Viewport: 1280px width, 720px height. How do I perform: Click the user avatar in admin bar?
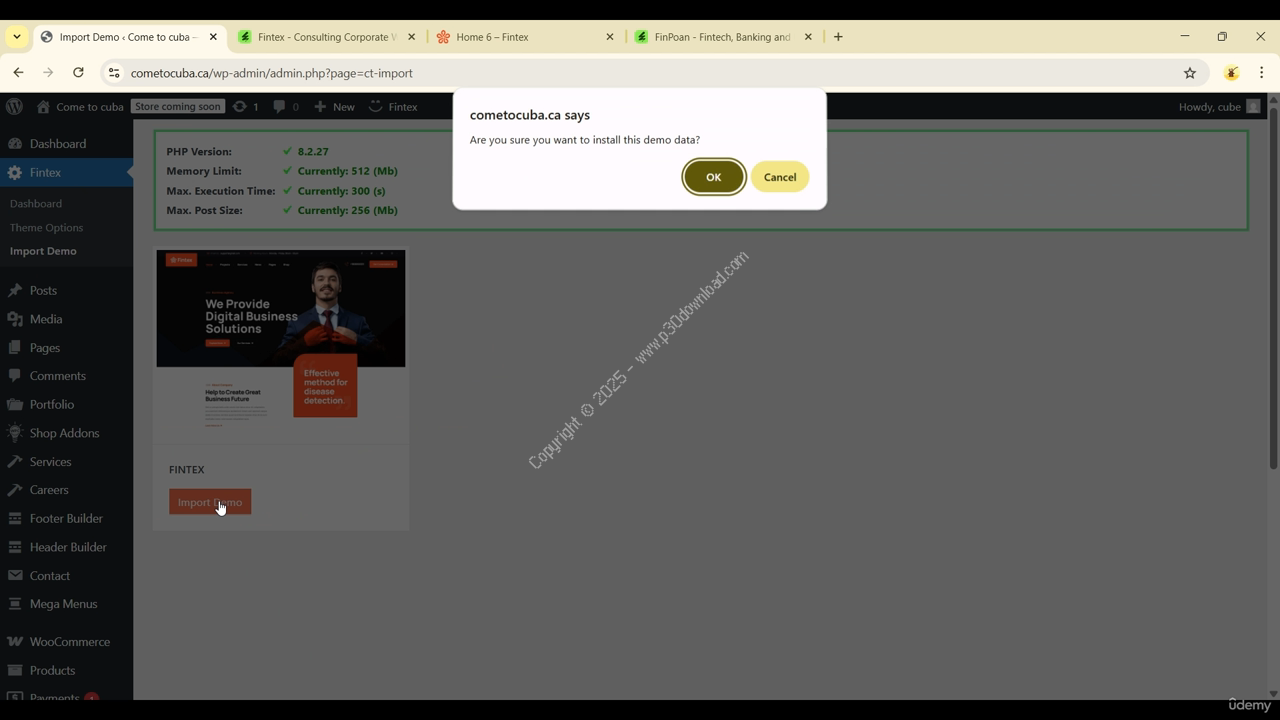point(1253,106)
